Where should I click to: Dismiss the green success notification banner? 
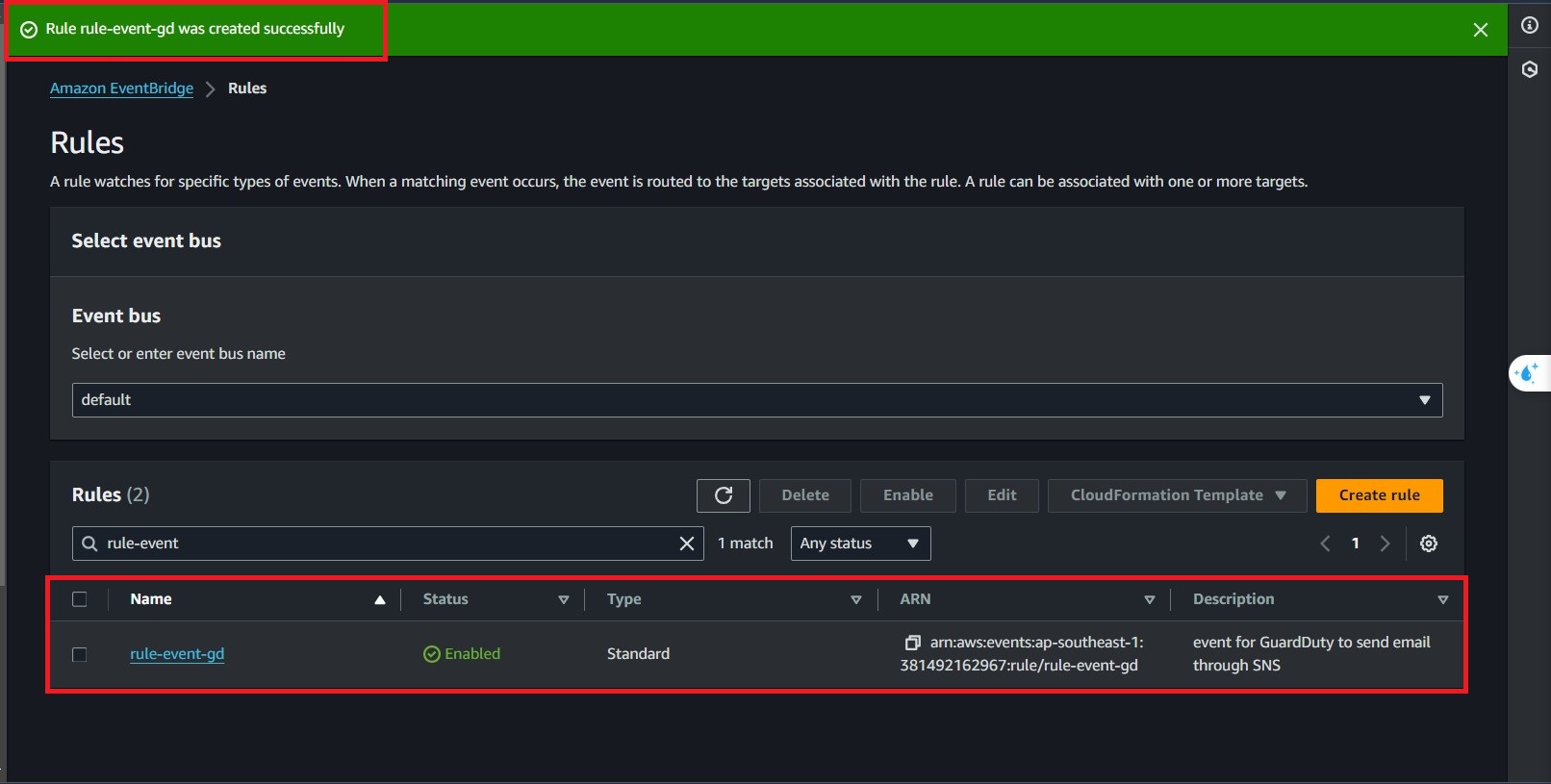pyautogui.click(x=1480, y=30)
